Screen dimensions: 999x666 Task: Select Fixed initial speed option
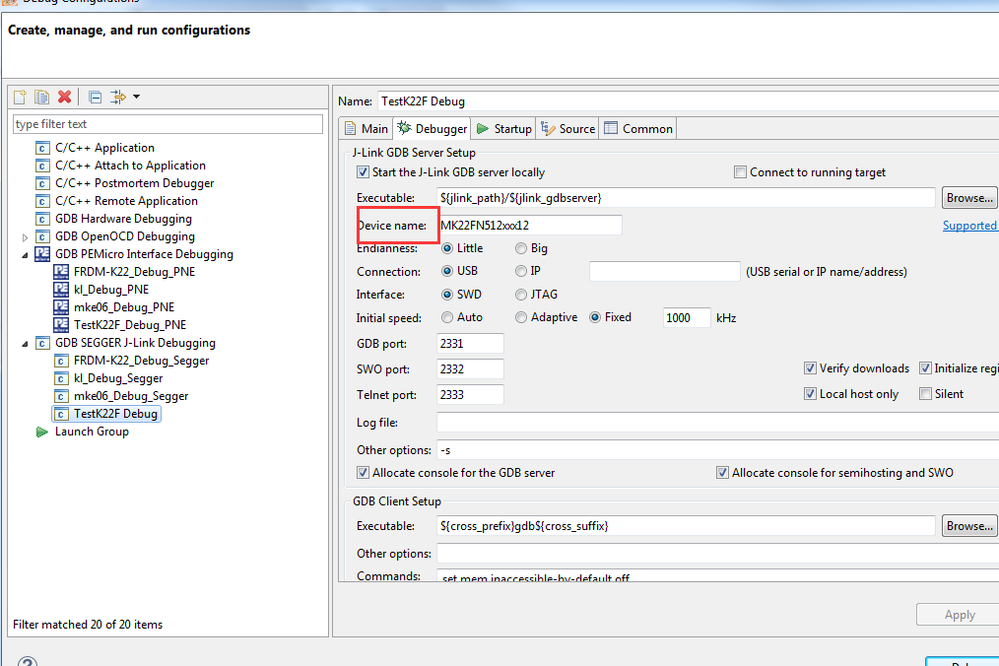coord(595,317)
